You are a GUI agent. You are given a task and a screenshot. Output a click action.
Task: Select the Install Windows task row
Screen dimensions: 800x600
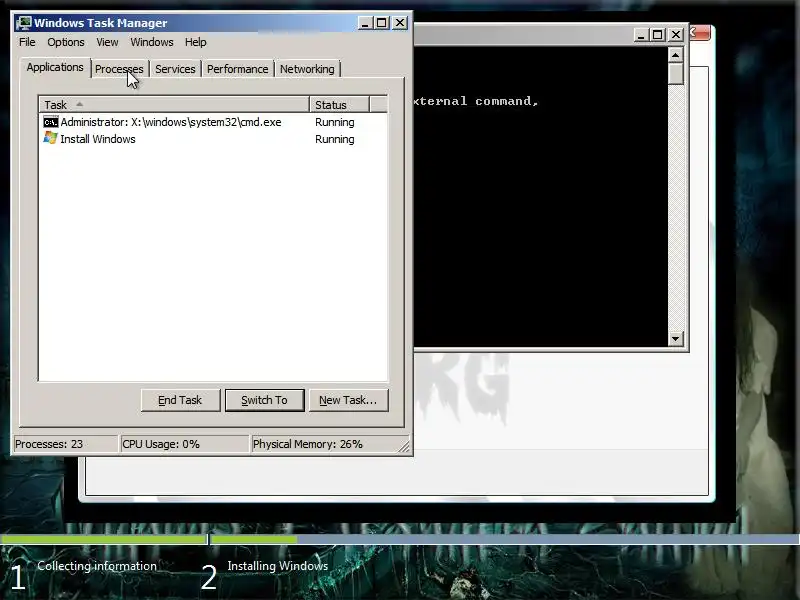point(213,139)
